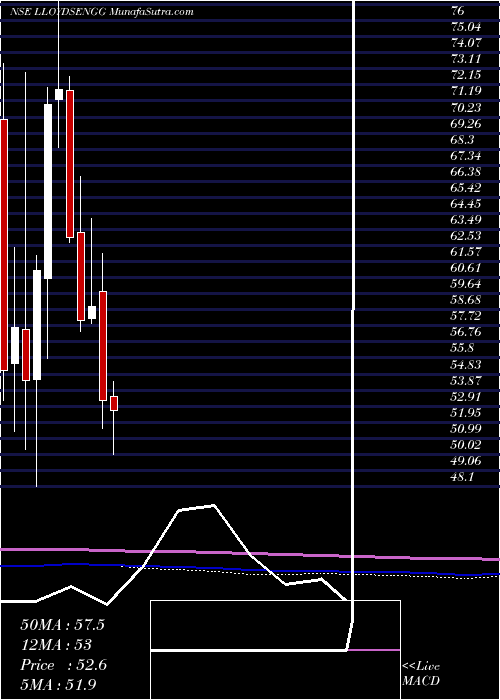
Task: Click the small white candlestick near 71.19
Action: click(x=59, y=95)
